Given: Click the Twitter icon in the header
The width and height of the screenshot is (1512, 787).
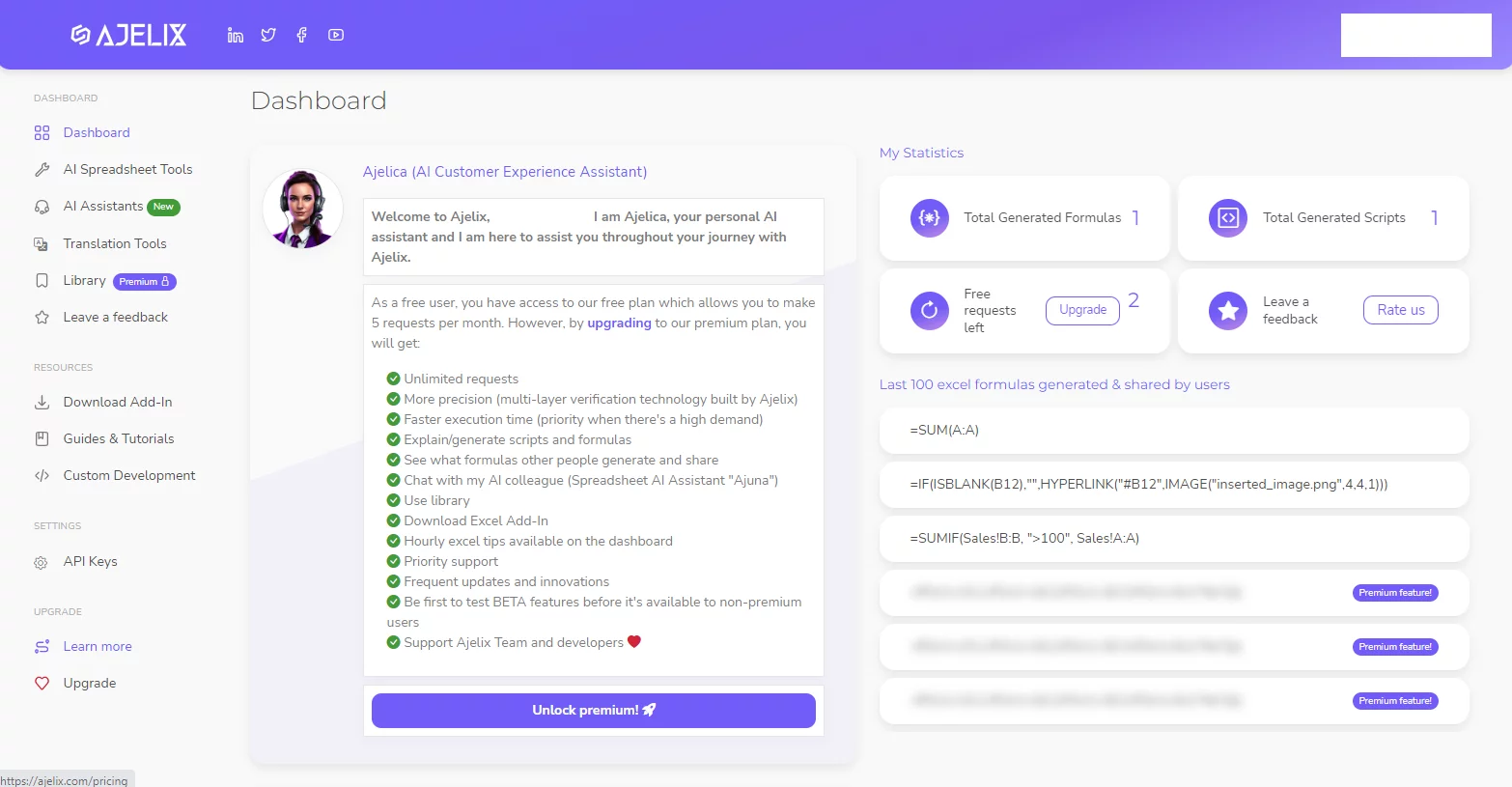Looking at the screenshot, I should click(268, 35).
